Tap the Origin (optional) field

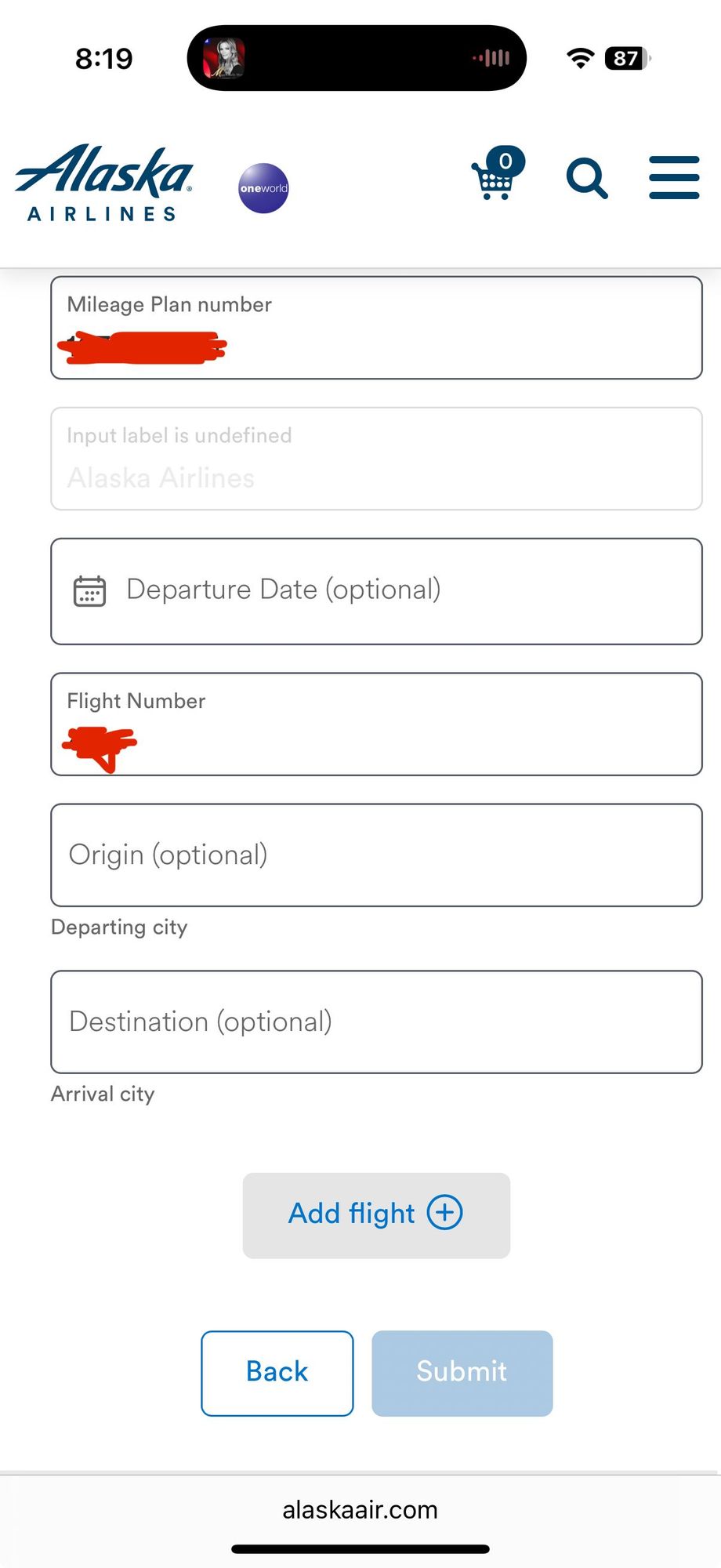click(x=376, y=855)
